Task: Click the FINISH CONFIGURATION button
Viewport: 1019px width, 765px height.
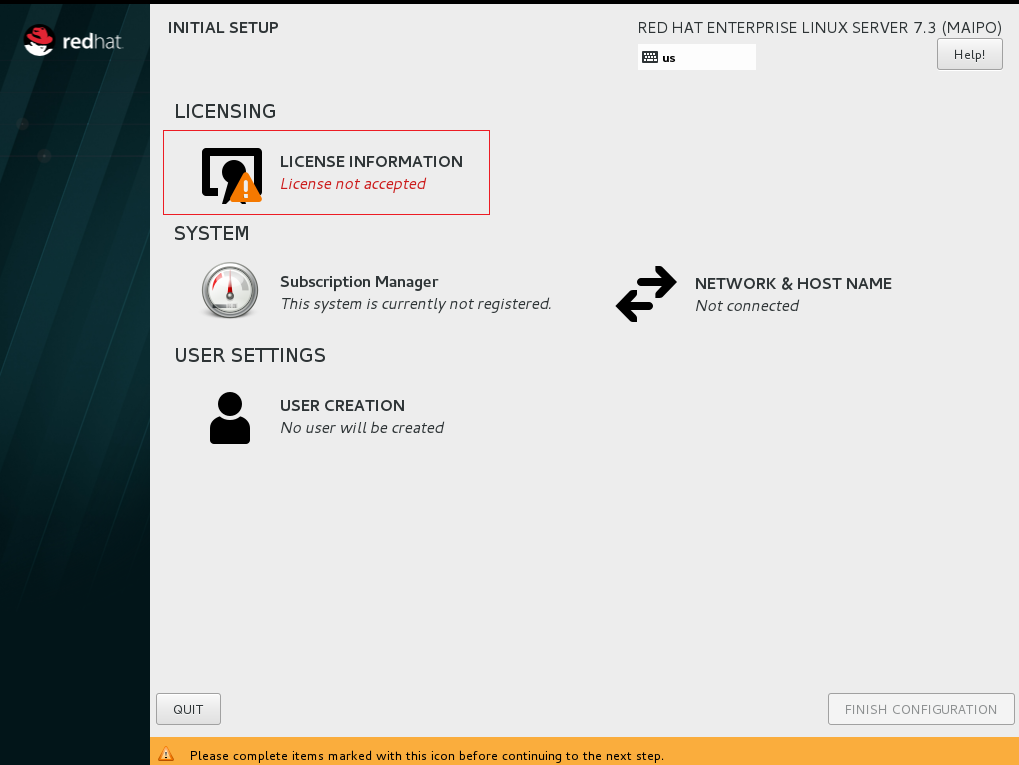Action: click(x=921, y=709)
